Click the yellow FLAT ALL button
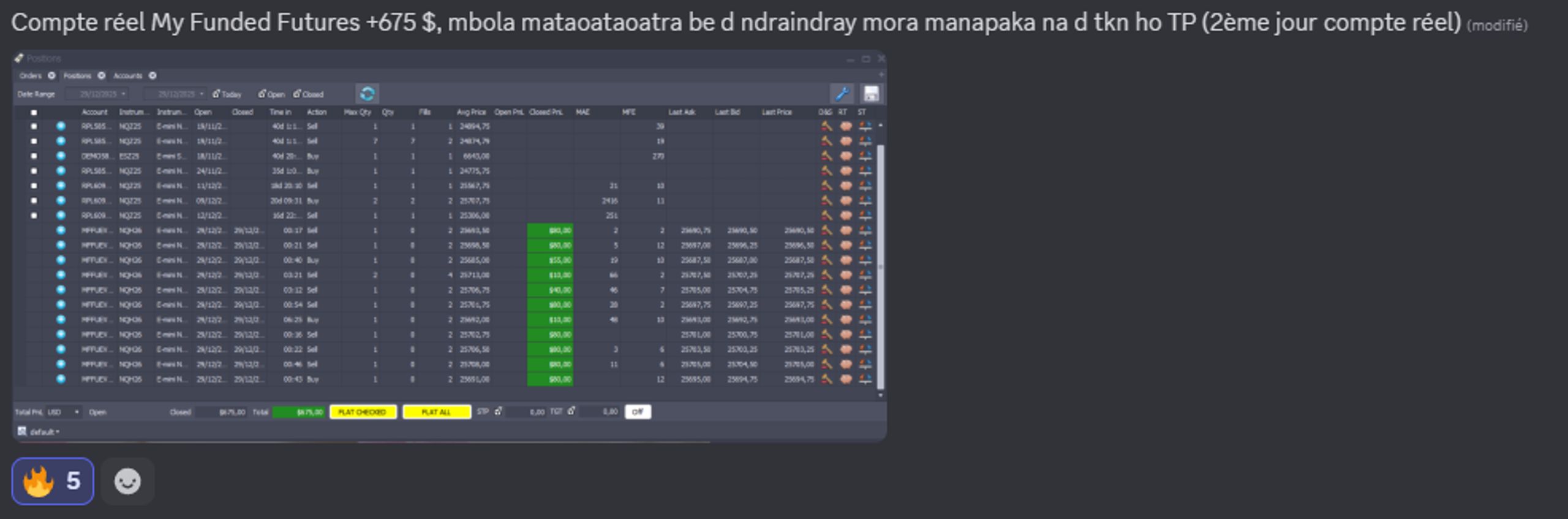Viewport: 1568px width, 519px height. [x=436, y=412]
